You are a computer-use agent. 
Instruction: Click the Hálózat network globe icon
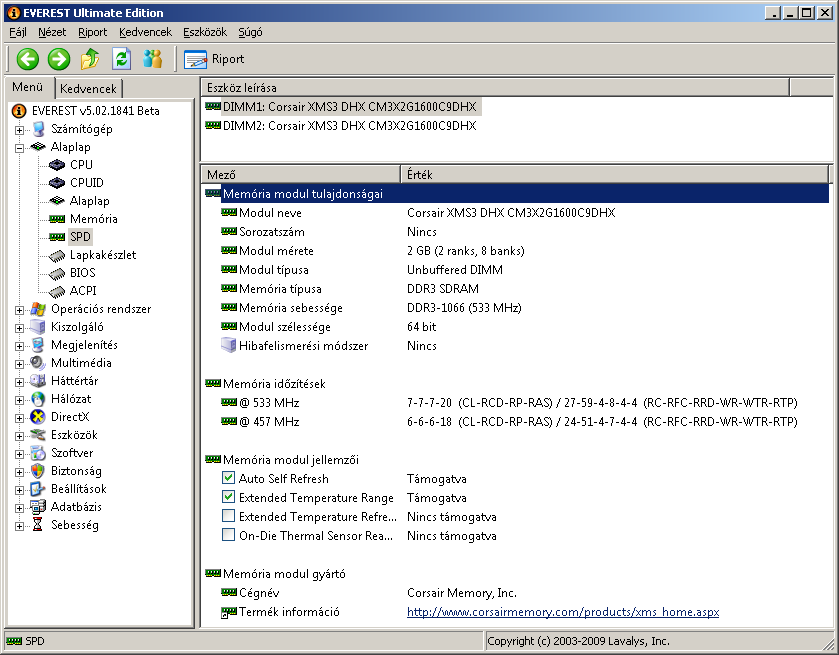(x=38, y=399)
